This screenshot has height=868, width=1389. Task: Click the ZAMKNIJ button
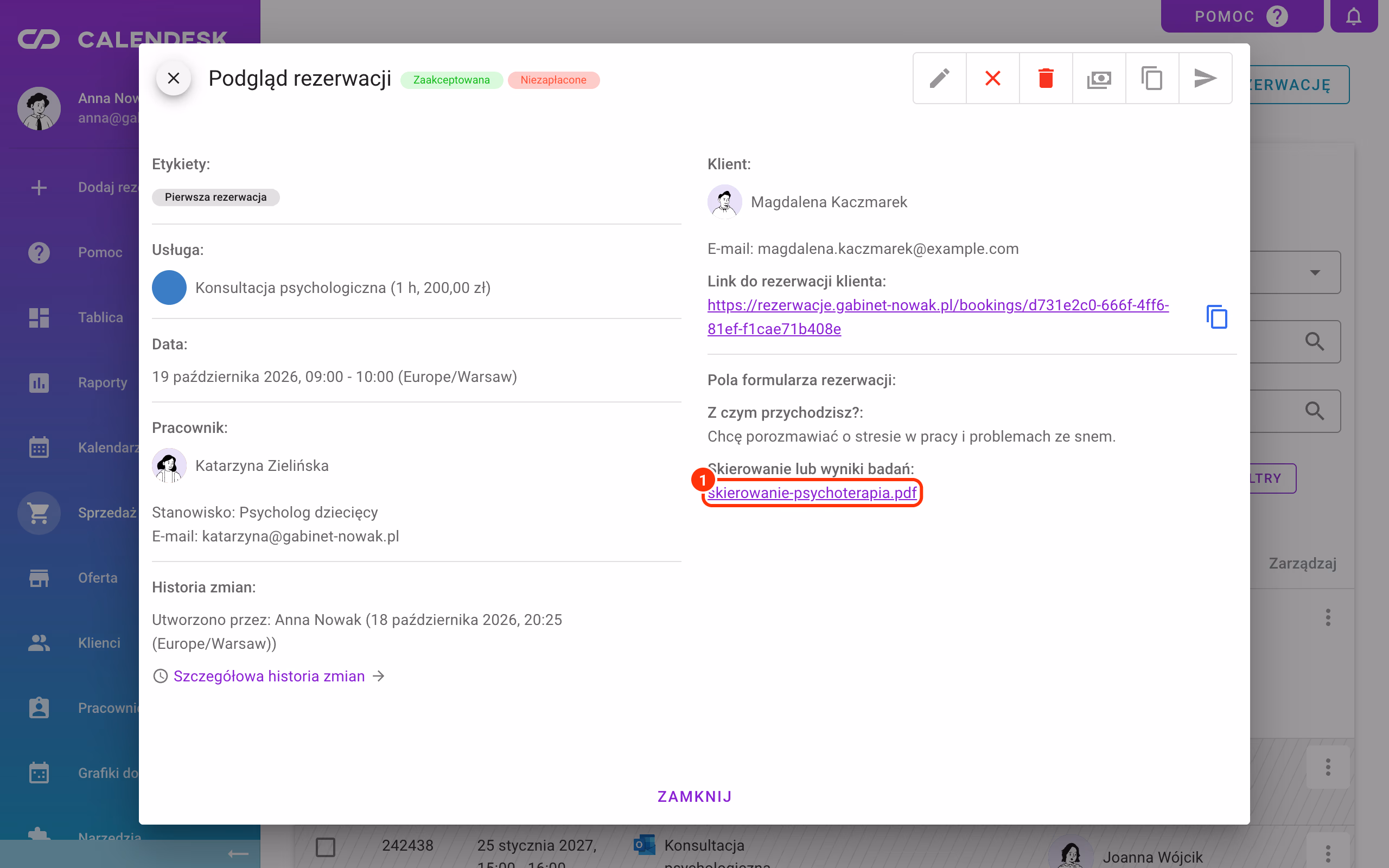click(694, 796)
